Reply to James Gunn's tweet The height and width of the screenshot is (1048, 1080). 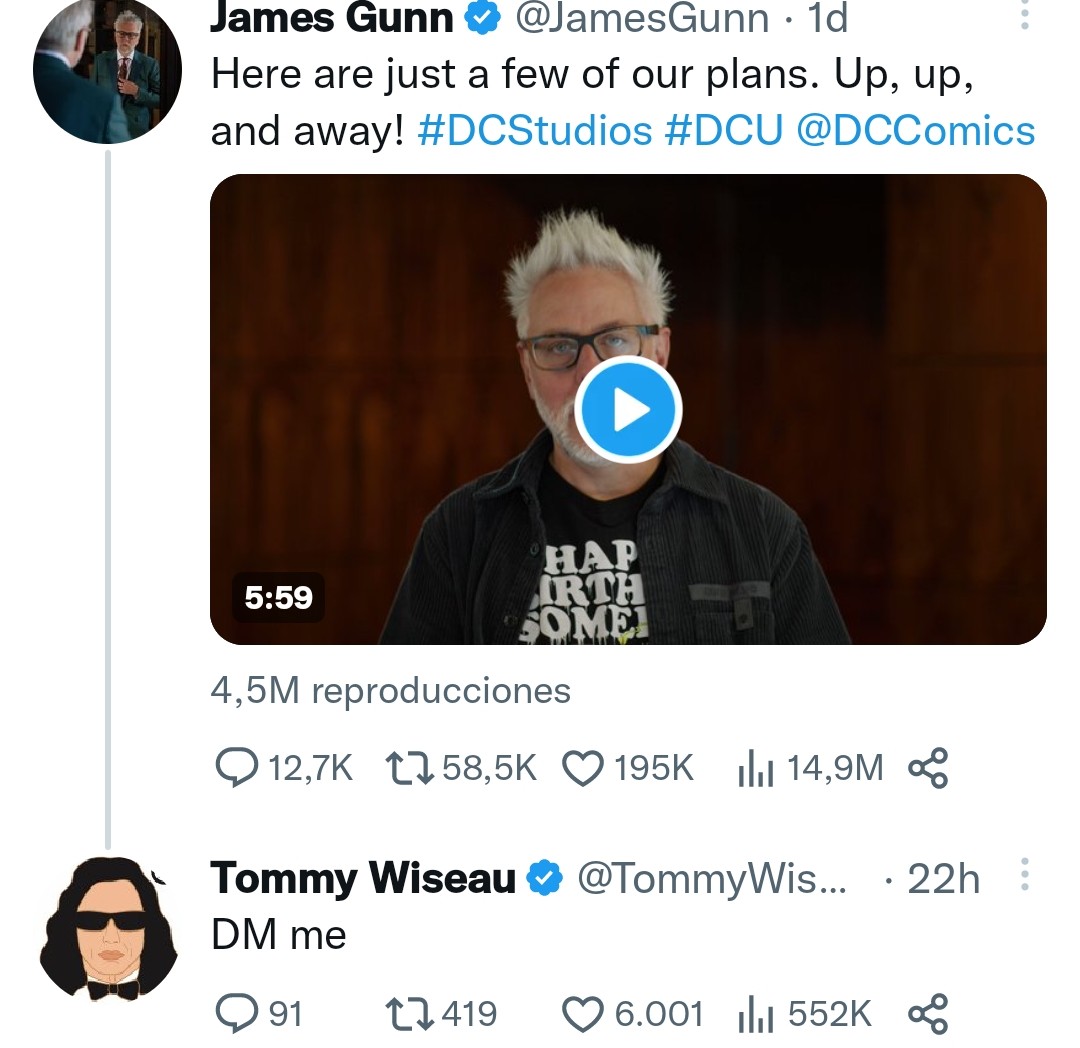pos(237,767)
